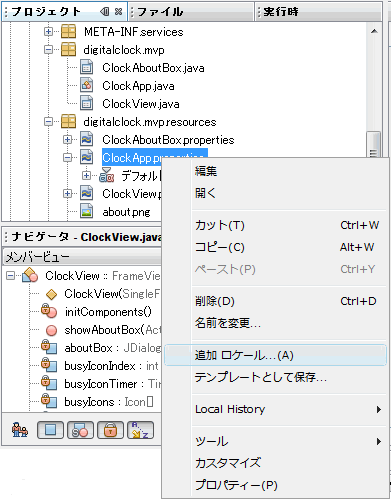Toggle show non-public members filter button
Image resolution: width=391 pixels, height=499 pixels.
pos(110,430)
